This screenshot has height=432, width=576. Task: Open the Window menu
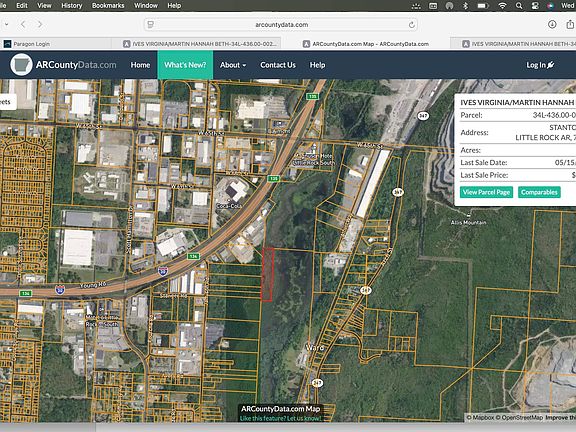tap(146, 6)
